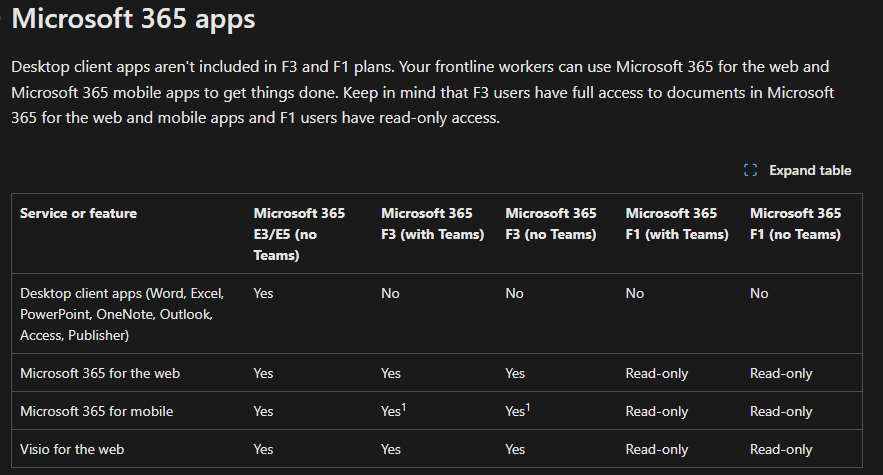Click the Desktop client apps row label
Viewport: 883px width, 475px height.
pyautogui.click(x=122, y=314)
